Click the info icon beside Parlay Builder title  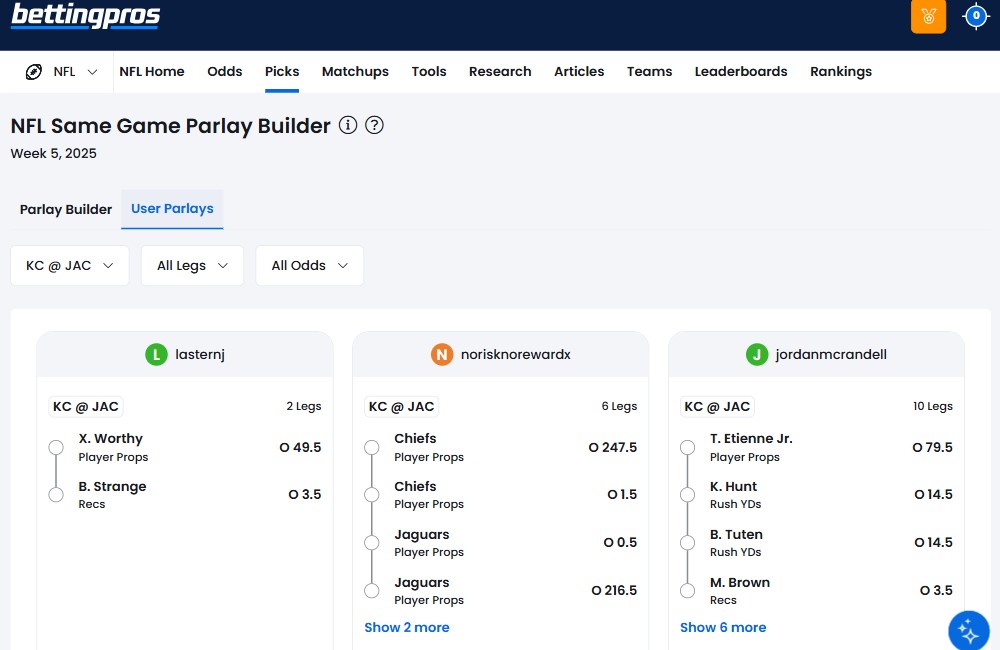(348, 125)
